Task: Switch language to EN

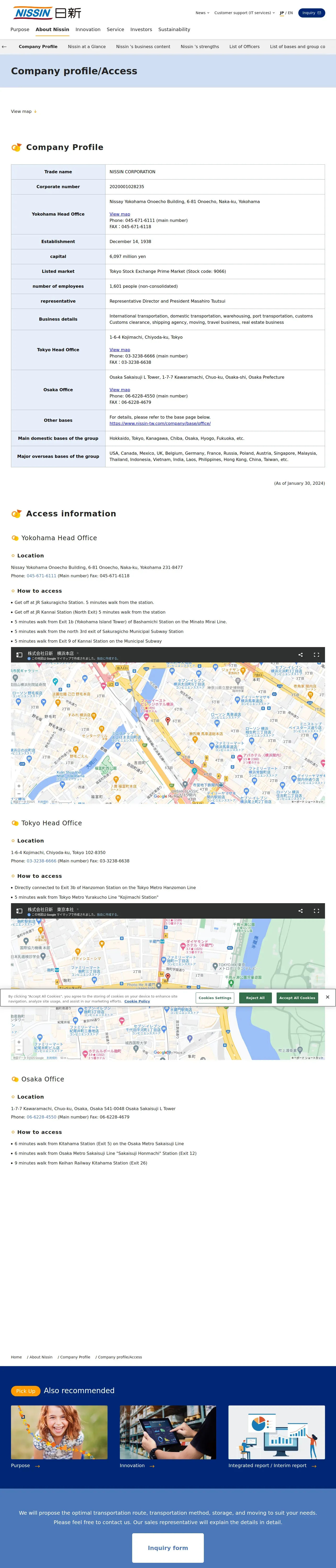Action: click(x=290, y=13)
